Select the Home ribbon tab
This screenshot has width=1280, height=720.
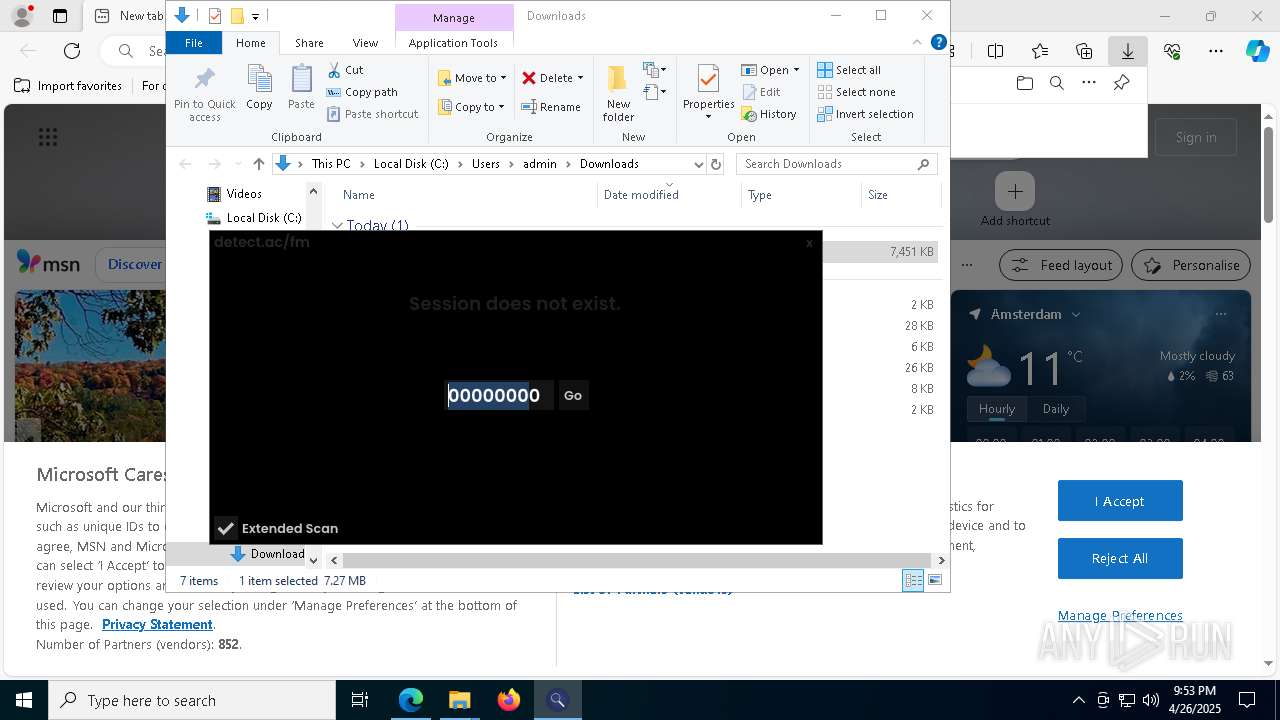click(250, 43)
